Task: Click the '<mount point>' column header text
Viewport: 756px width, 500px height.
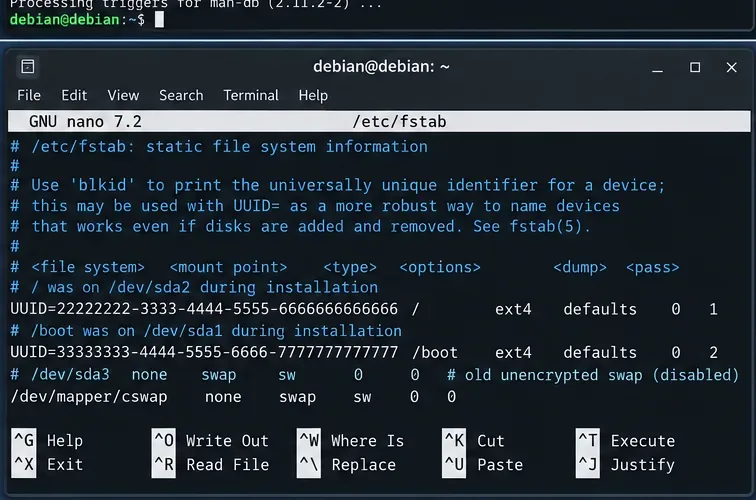Action: click(228, 267)
